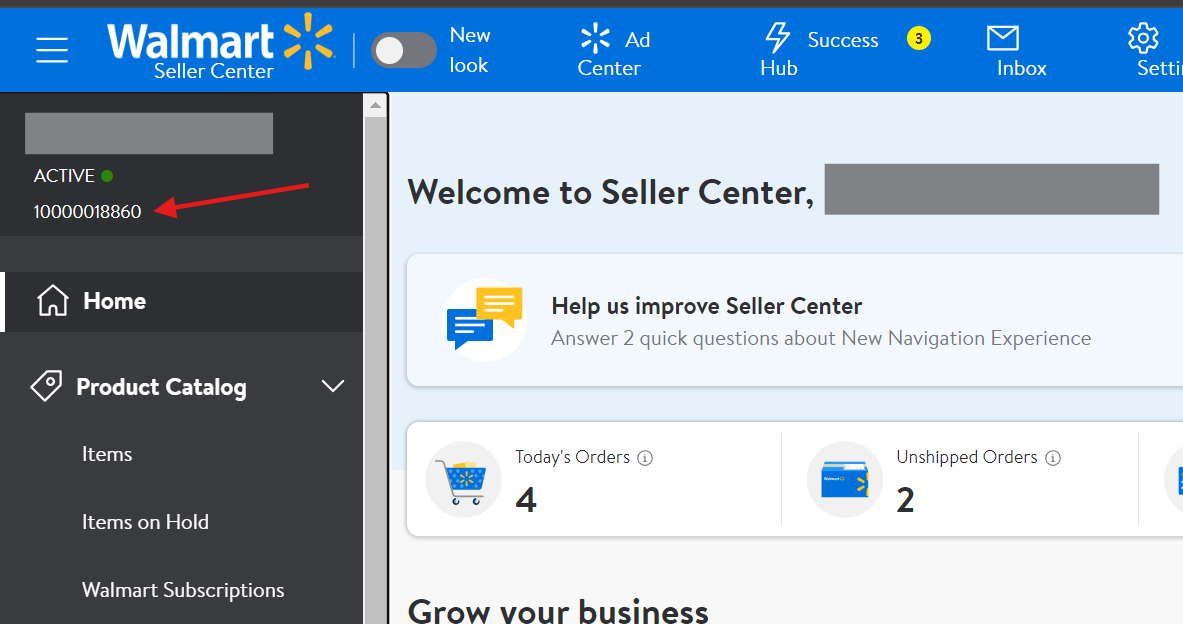Open Settings gear icon
Viewport: 1183px width, 624px height.
[x=1142, y=38]
